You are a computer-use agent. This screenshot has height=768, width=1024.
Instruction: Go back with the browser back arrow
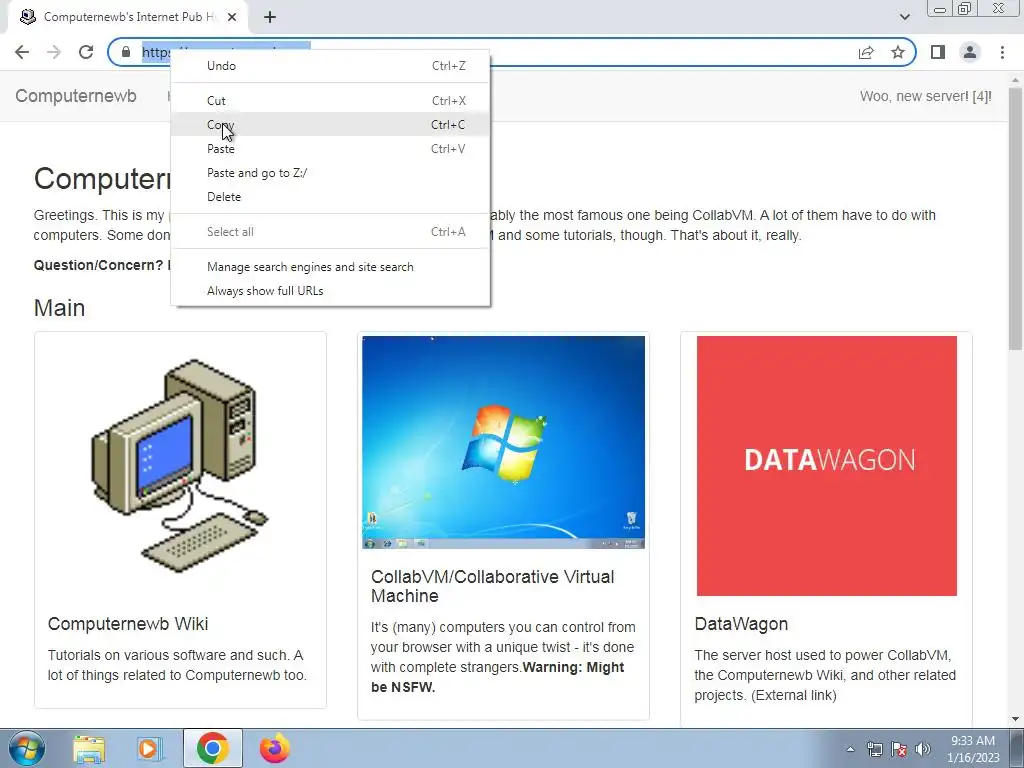pos(22,52)
